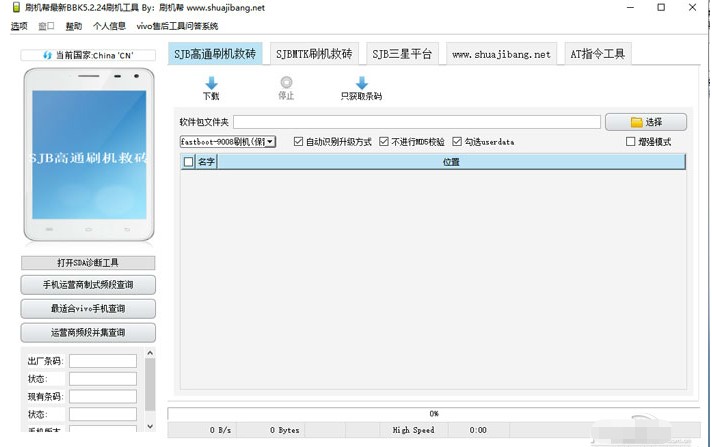Open the 选项 menu
This screenshot has height=447, width=712.
19,26
